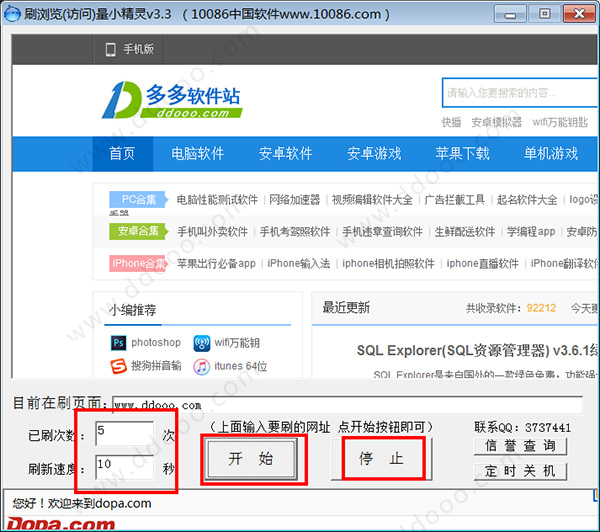Click the 安卓合集 category tag
This screenshot has width=600, height=532.
click(x=139, y=231)
